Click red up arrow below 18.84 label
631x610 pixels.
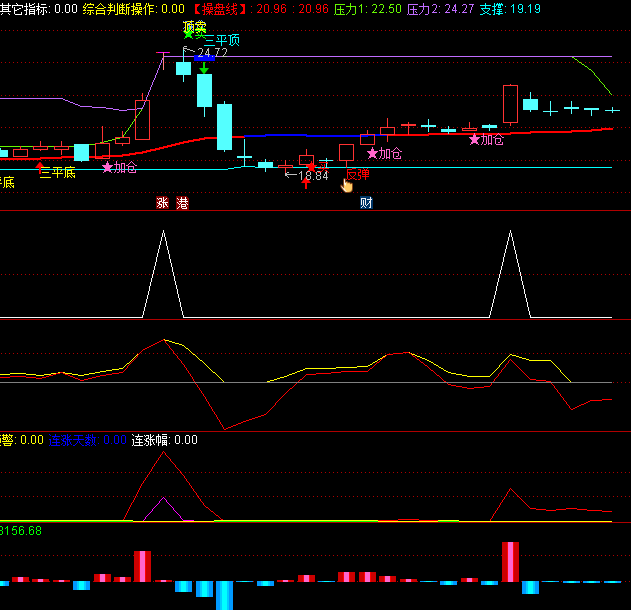coord(306,183)
